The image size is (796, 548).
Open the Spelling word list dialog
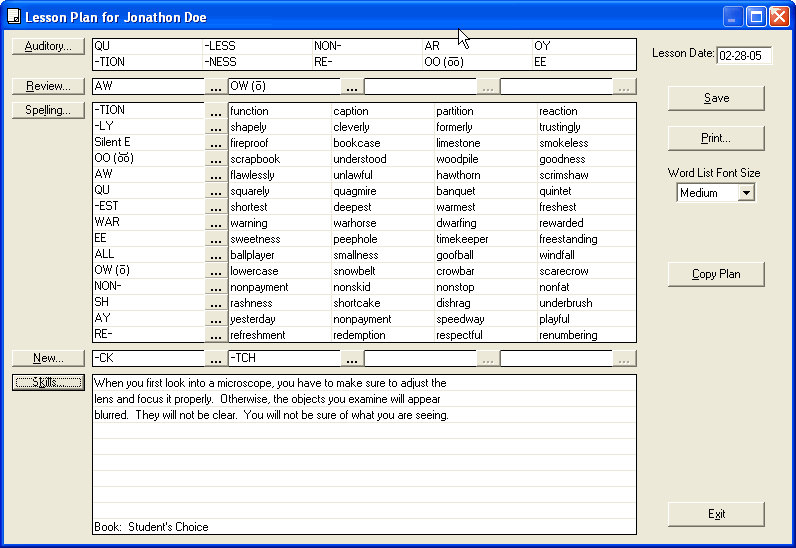pyautogui.click(x=48, y=110)
